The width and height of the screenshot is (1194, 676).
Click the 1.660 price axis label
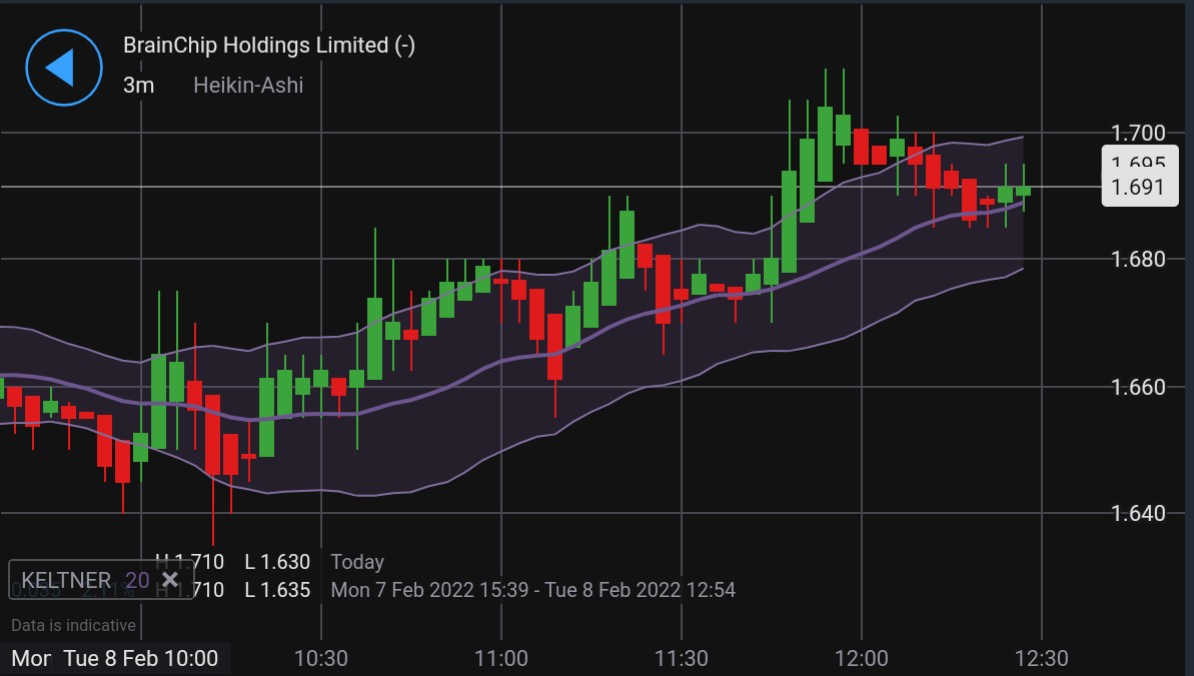(x=1138, y=387)
